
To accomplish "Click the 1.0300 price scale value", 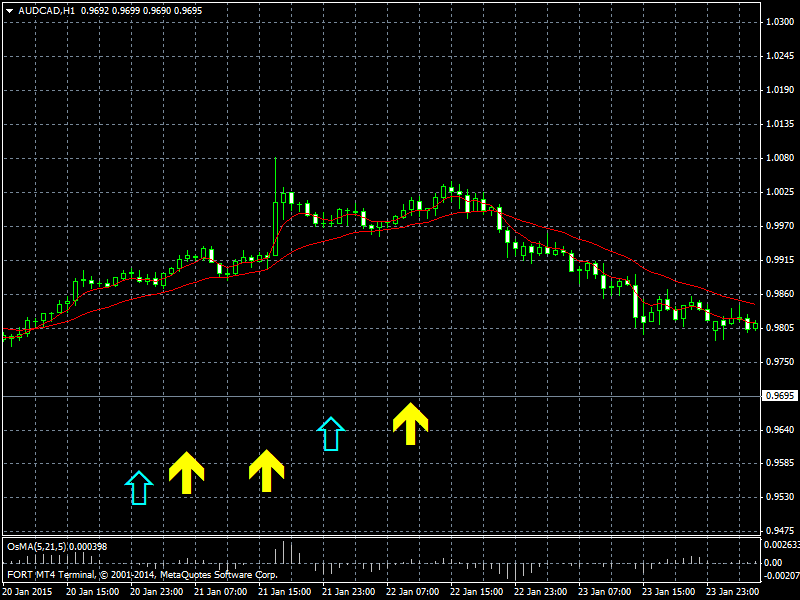I will point(780,22).
